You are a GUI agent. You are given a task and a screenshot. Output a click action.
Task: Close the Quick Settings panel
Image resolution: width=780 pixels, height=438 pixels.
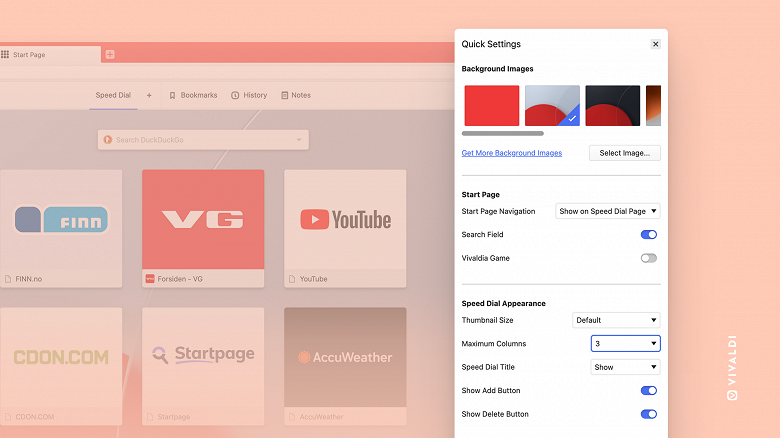point(656,44)
